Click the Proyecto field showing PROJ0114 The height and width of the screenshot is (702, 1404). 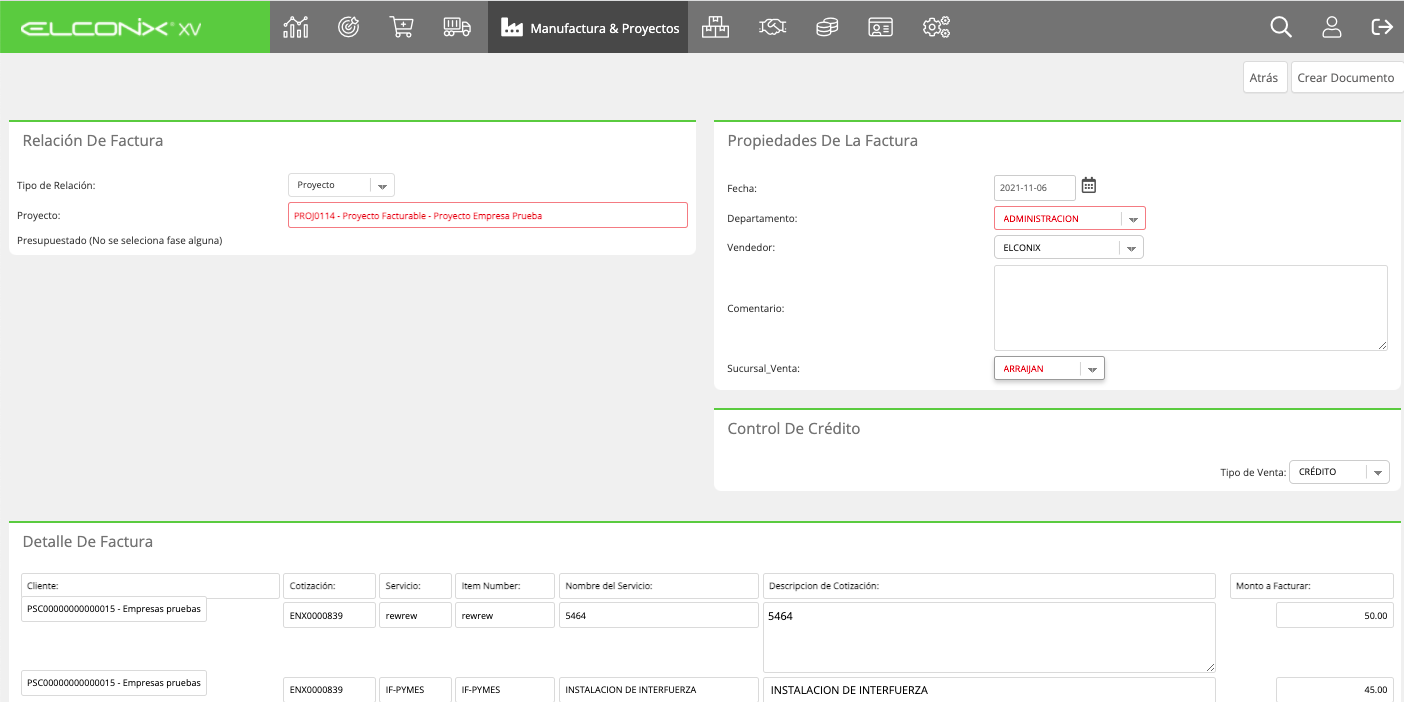(488, 215)
